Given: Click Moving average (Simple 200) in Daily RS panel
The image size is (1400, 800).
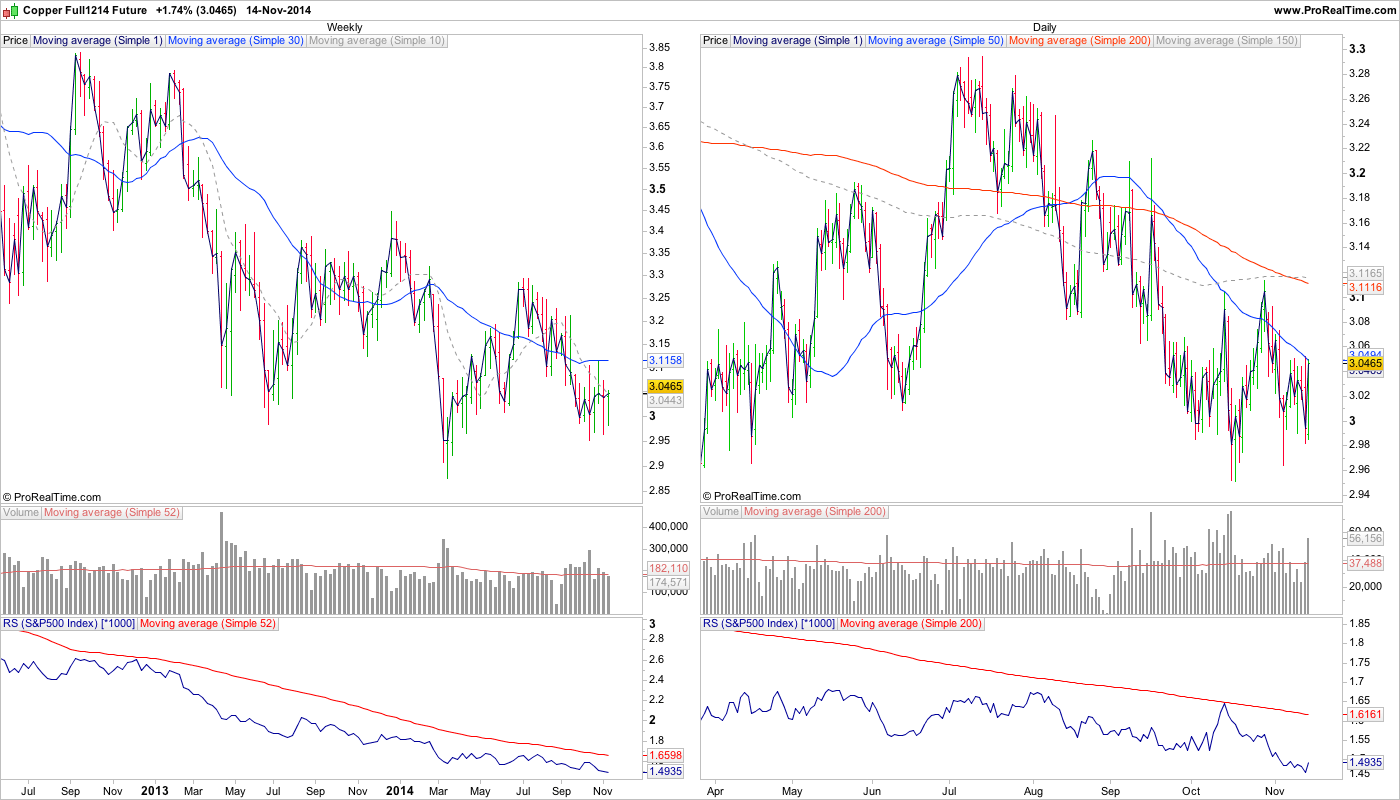Looking at the screenshot, I should coord(910,623).
